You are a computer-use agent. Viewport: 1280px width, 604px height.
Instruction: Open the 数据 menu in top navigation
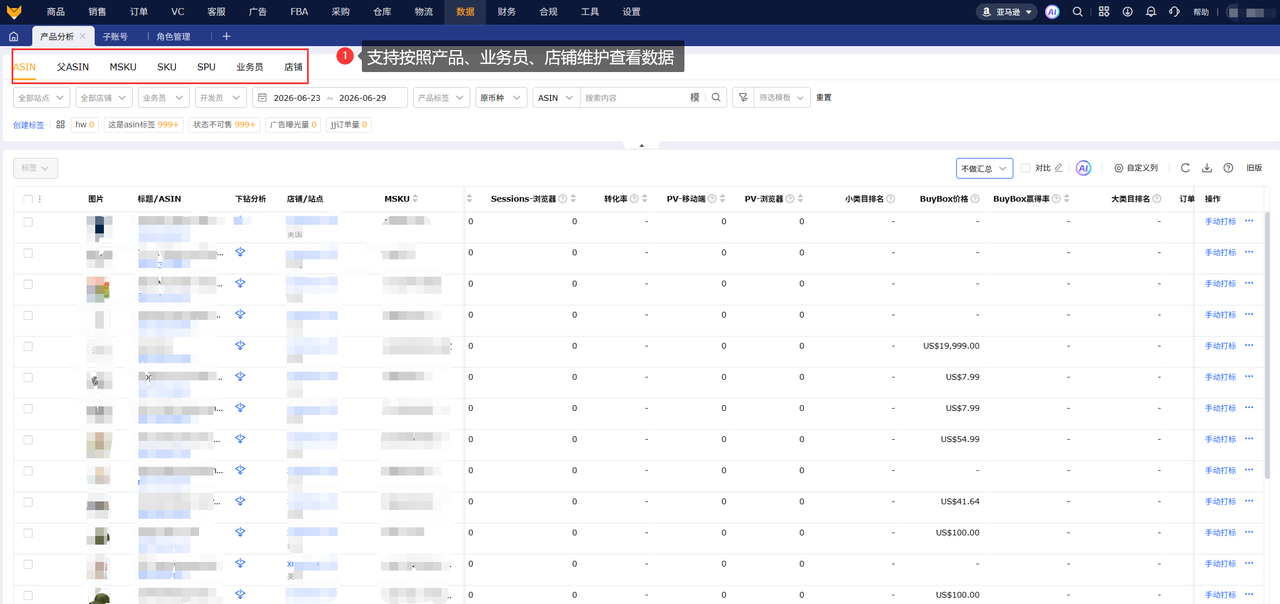coord(465,12)
